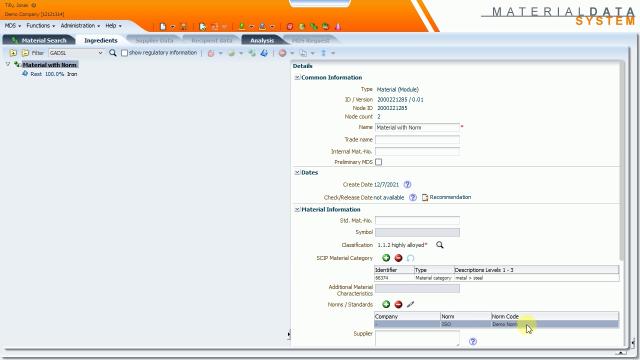Collapse the Common Information section
Screen dimensions: 640x360
[x=297, y=77]
